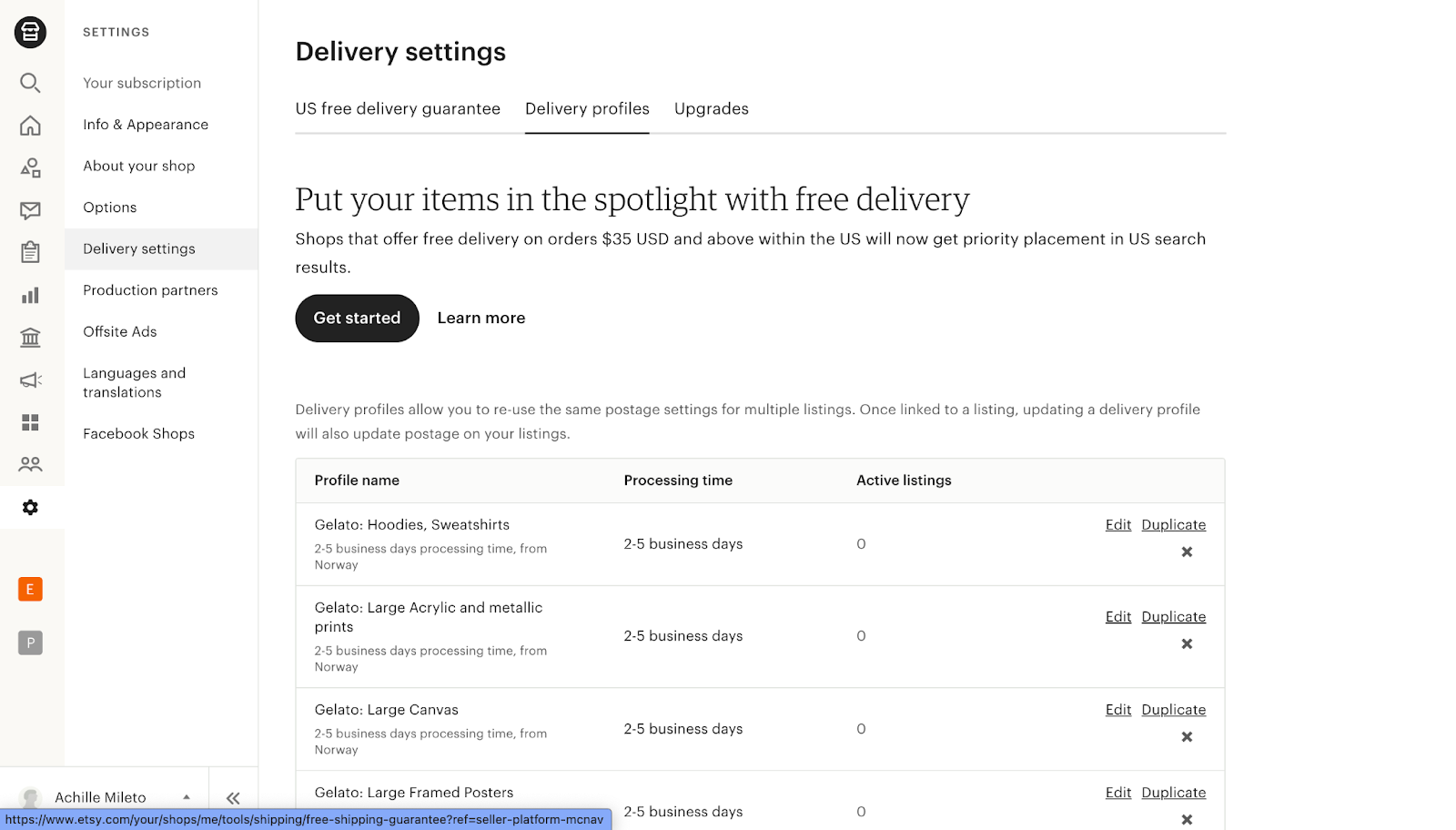Screen dimensions: 1456x830
Task: Open the Community people icon
Action: pyautogui.click(x=30, y=464)
